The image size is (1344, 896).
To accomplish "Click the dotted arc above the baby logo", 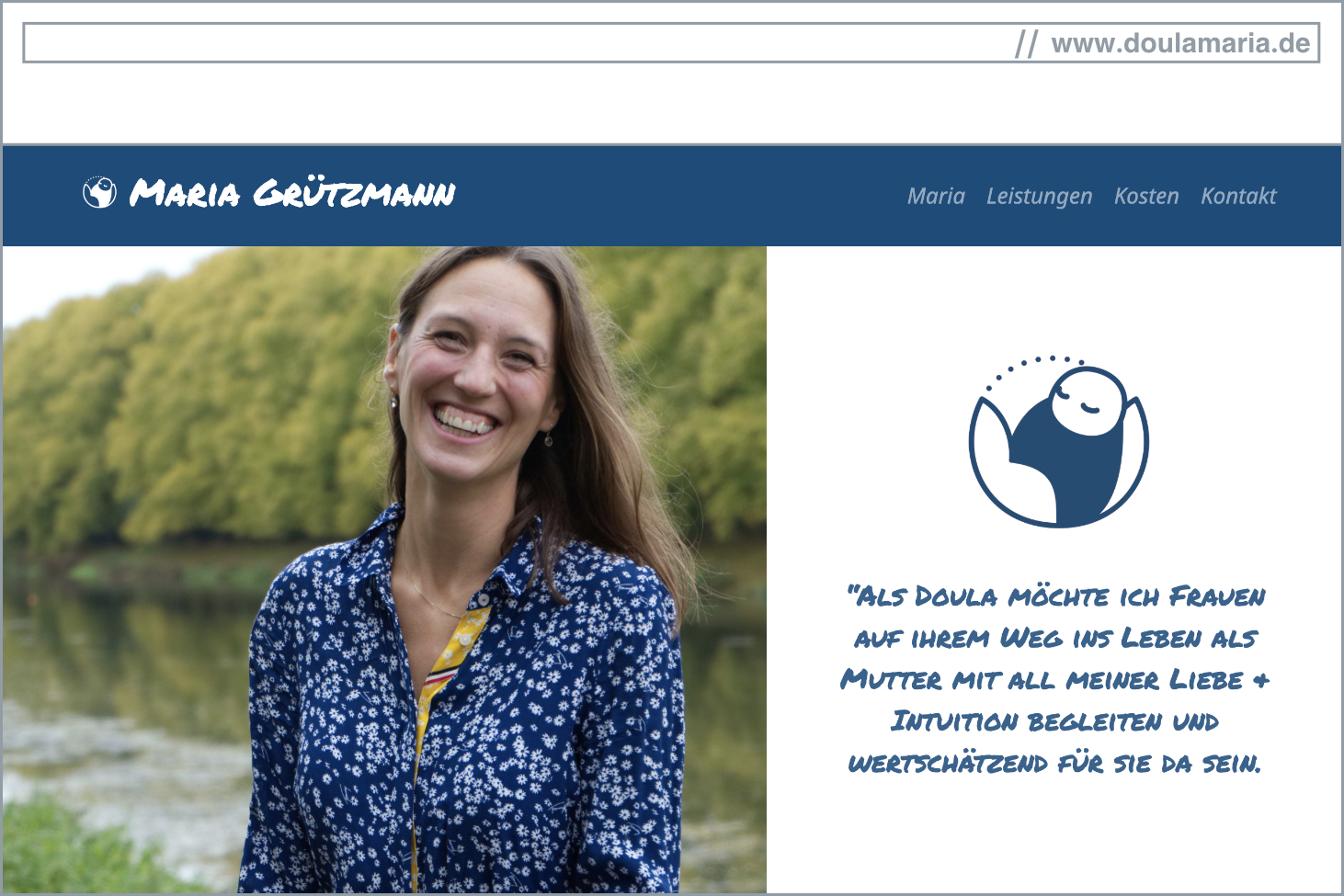I will pyautogui.click(x=1035, y=369).
